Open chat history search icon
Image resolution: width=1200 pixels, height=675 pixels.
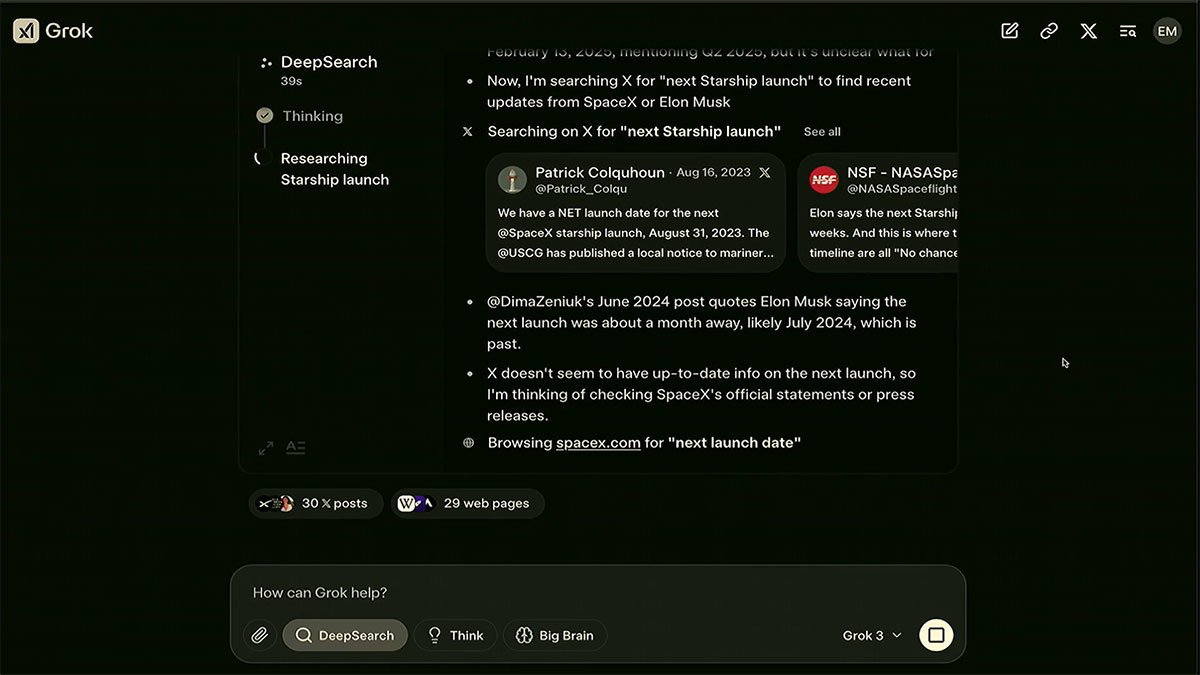coord(1128,31)
